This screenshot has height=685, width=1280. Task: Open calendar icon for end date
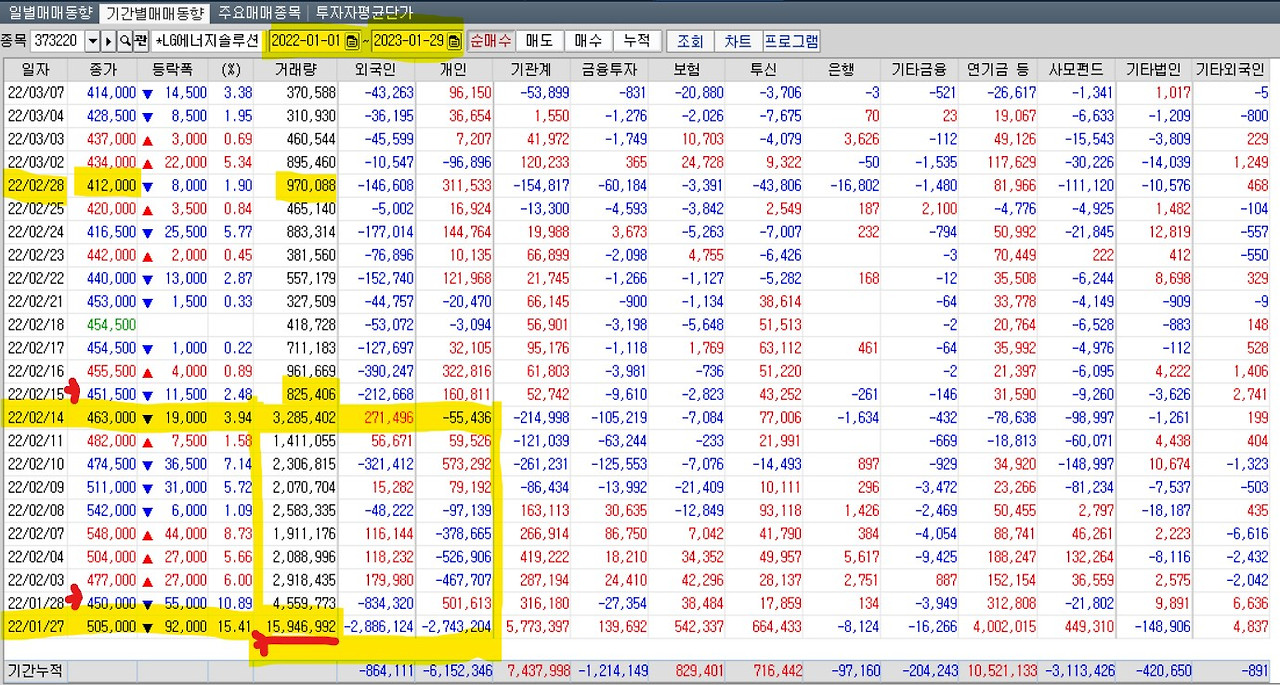click(452, 41)
